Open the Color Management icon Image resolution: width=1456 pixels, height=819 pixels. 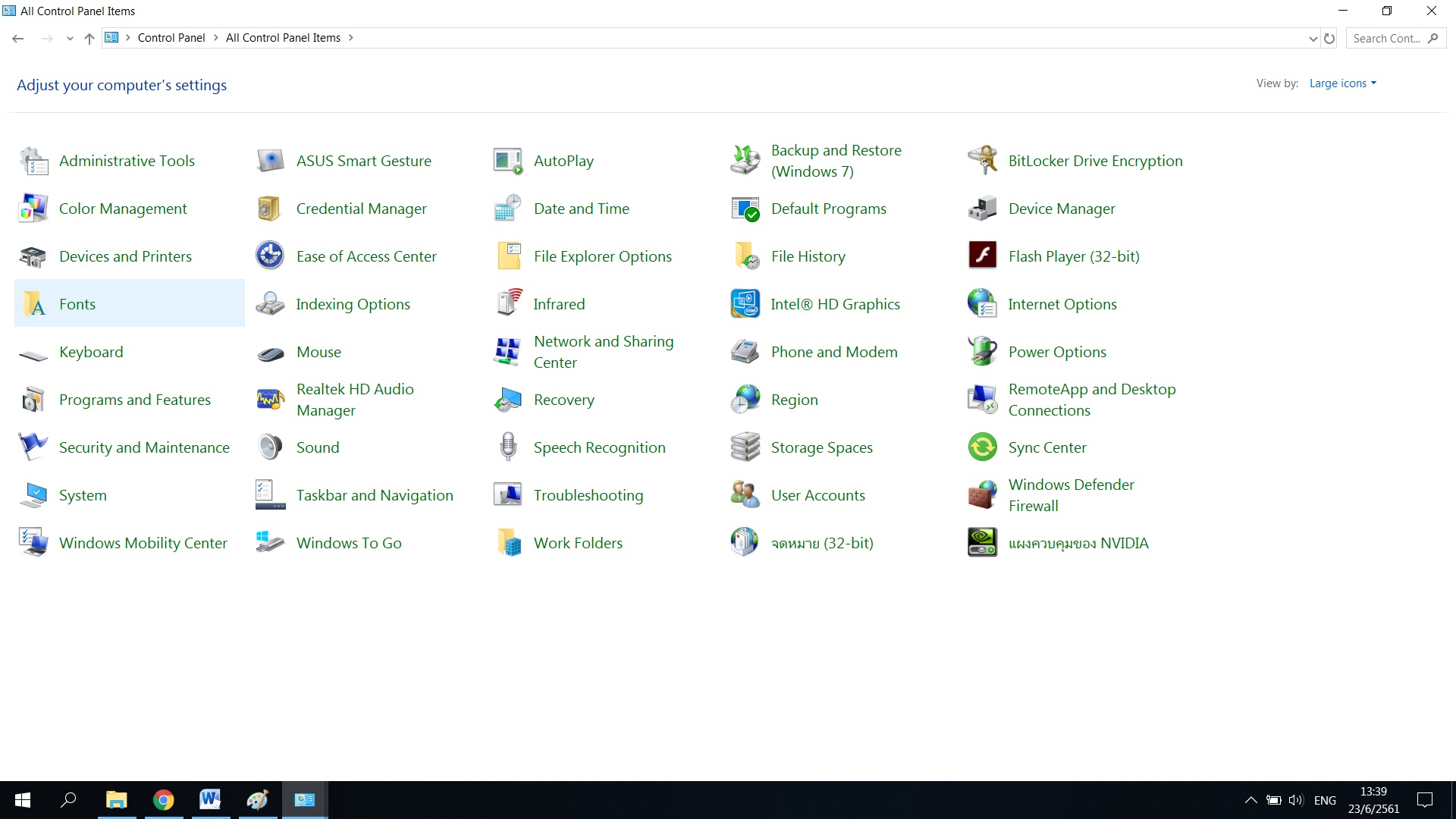tap(33, 209)
